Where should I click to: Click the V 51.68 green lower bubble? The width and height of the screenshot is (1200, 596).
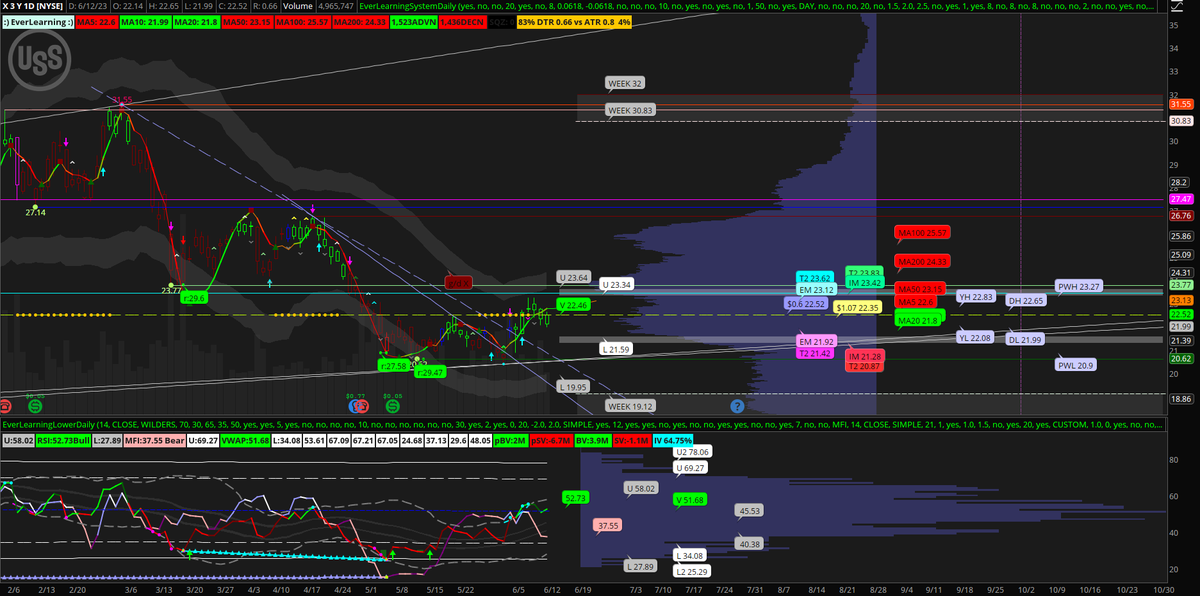tap(692, 499)
